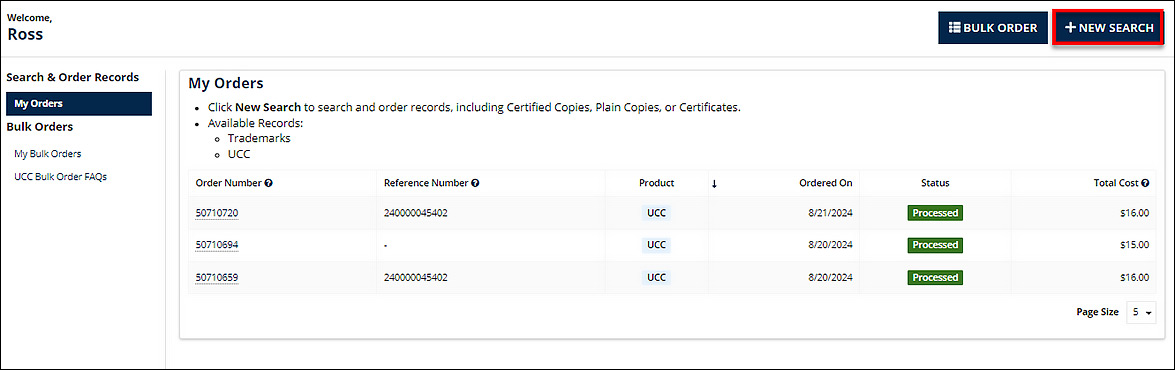Click the sort arrow beside Product
The width and height of the screenshot is (1175, 370).
coord(714,184)
